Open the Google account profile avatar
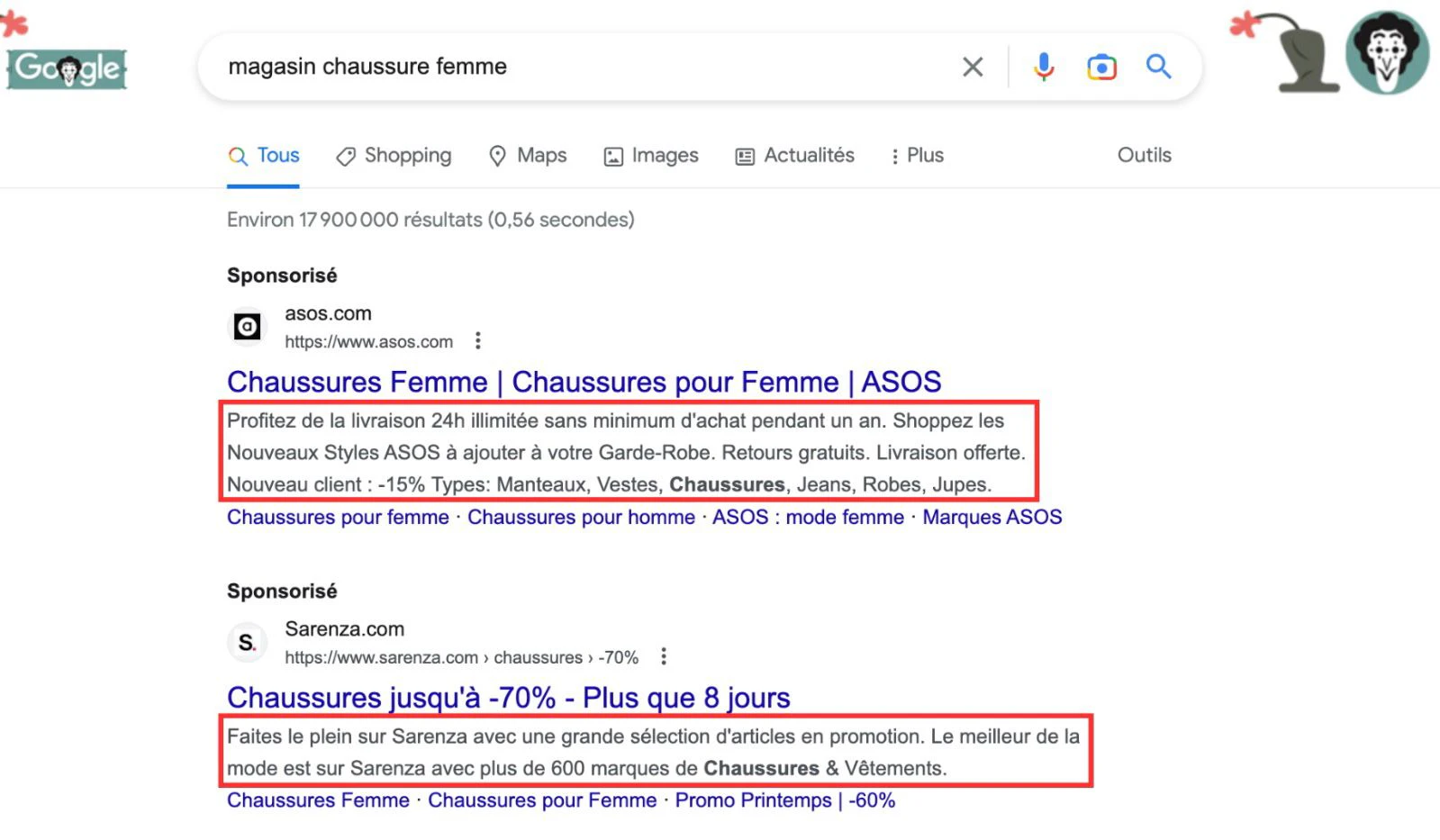Viewport: 1440px width, 840px height. [x=1387, y=52]
